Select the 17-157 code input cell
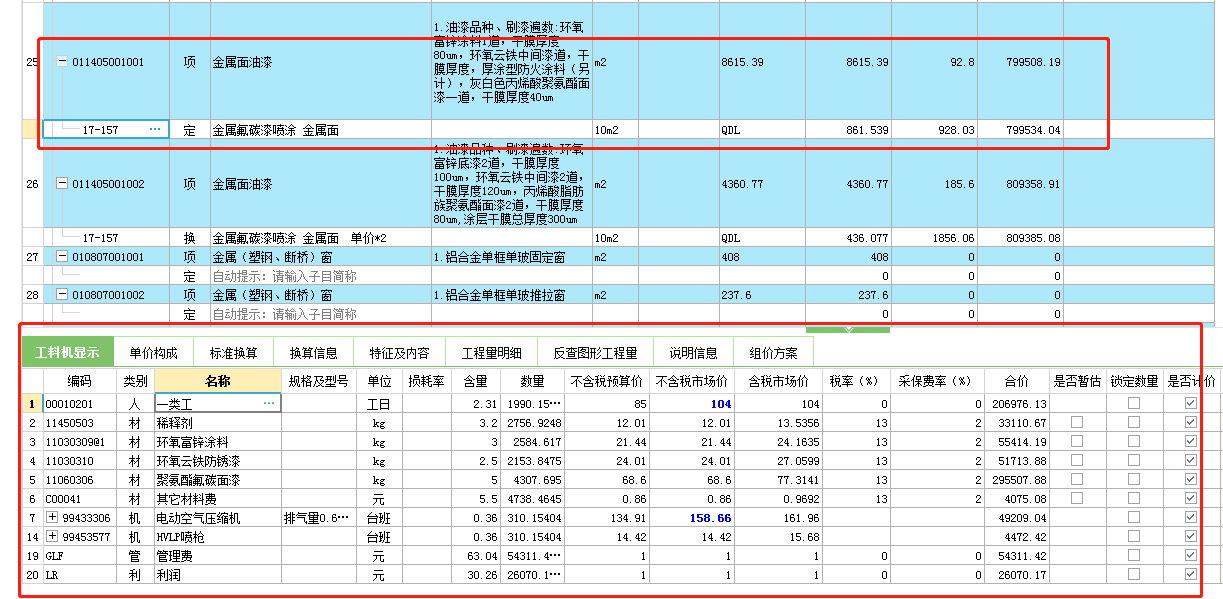The width and height of the screenshot is (1223, 599). click(106, 130)
